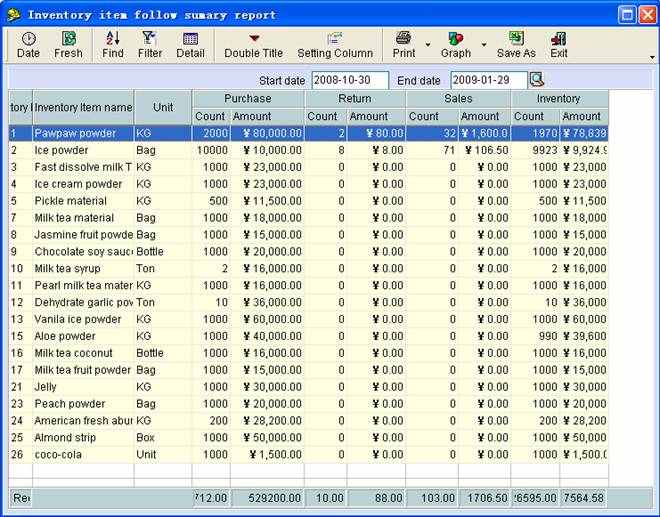The height and width of the screenshot is (517, 660).
Task: Select the Chocolate soy sauce row
Action: (309, 251)
